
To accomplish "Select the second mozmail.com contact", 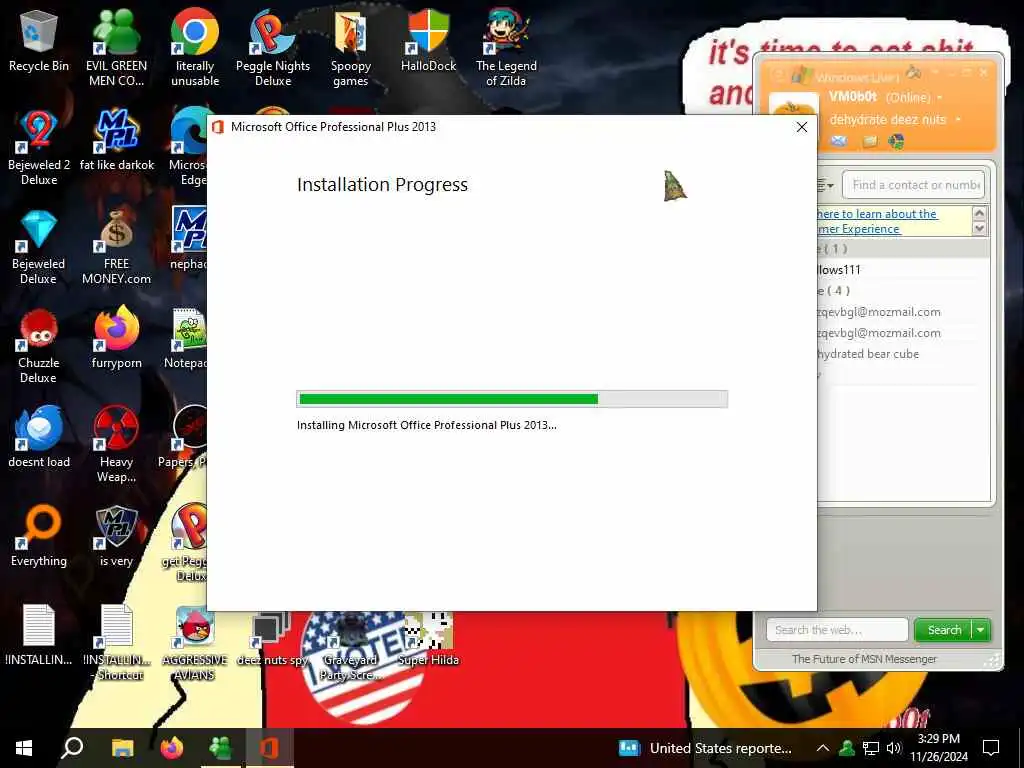I will point(902,332).
